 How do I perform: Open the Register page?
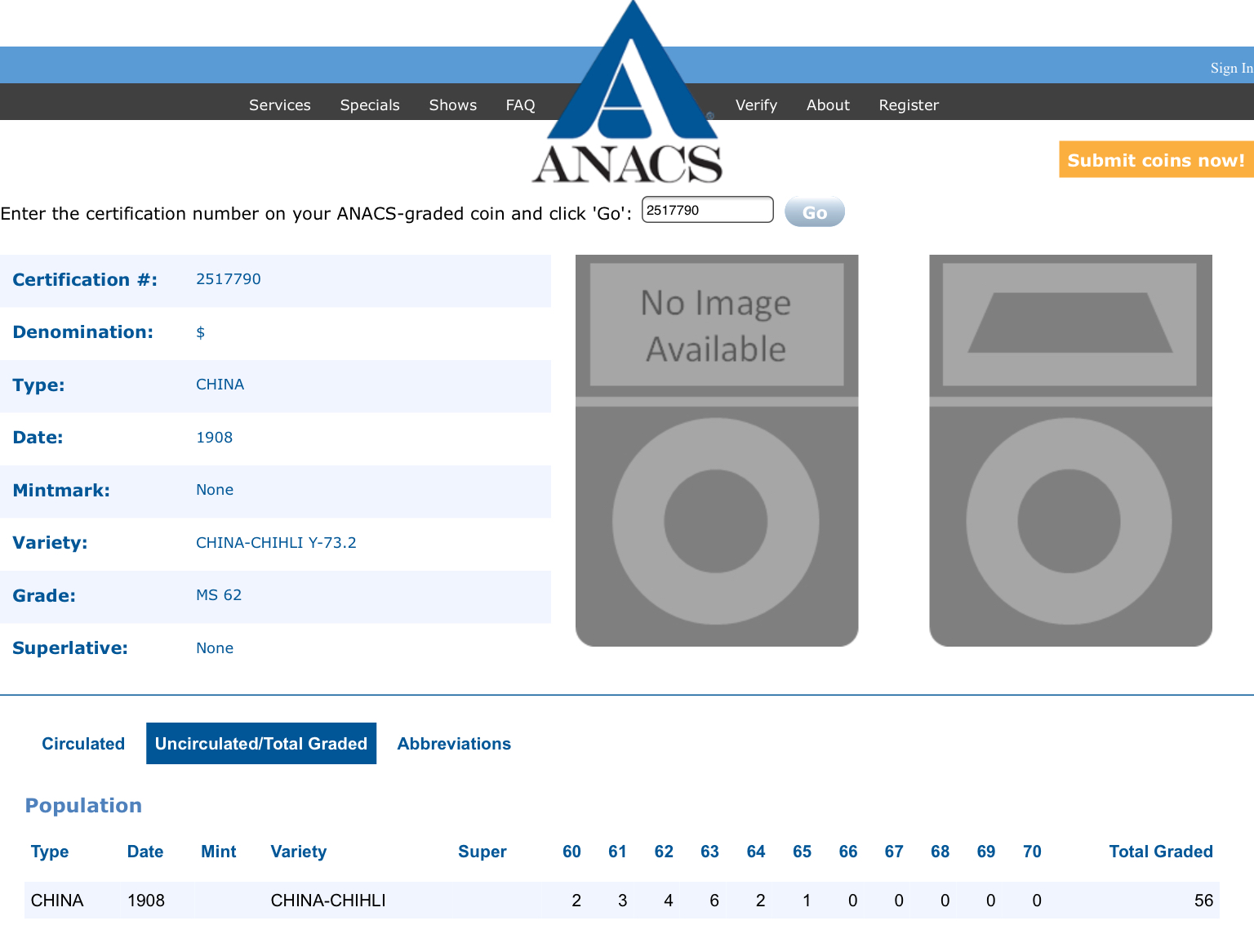point(909,105)
